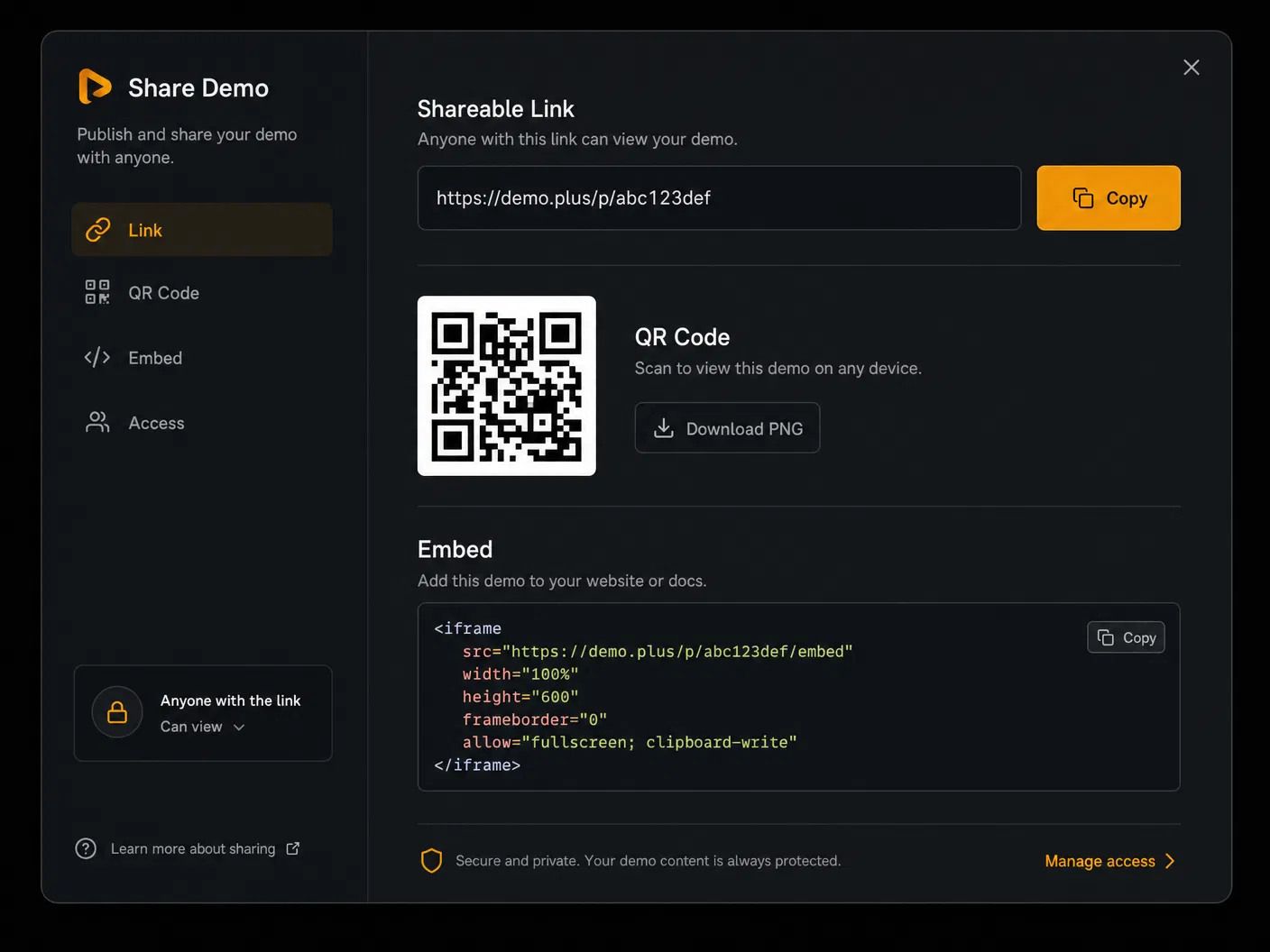The height and width of the screenshot is (952, 1270).
Task: Click the shield security icon
Action: point(432,861)
